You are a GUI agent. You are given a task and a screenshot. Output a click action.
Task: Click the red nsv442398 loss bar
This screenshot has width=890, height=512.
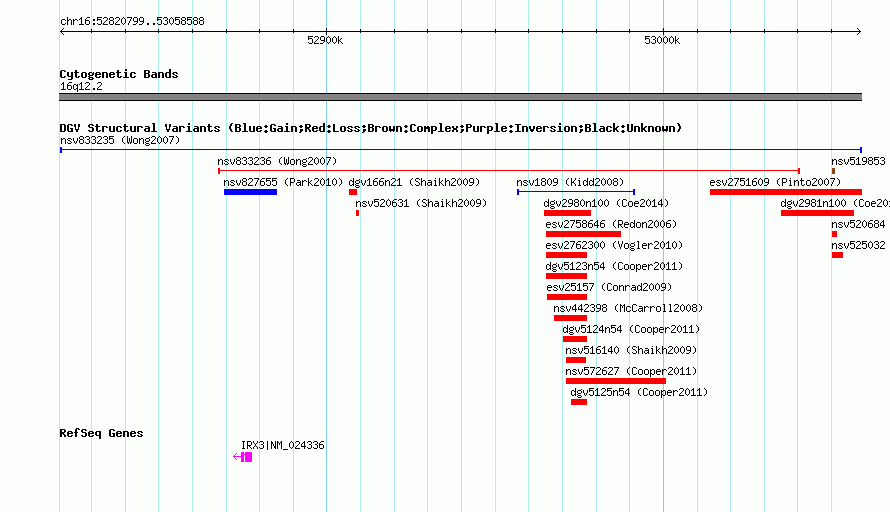click(570, 318)
